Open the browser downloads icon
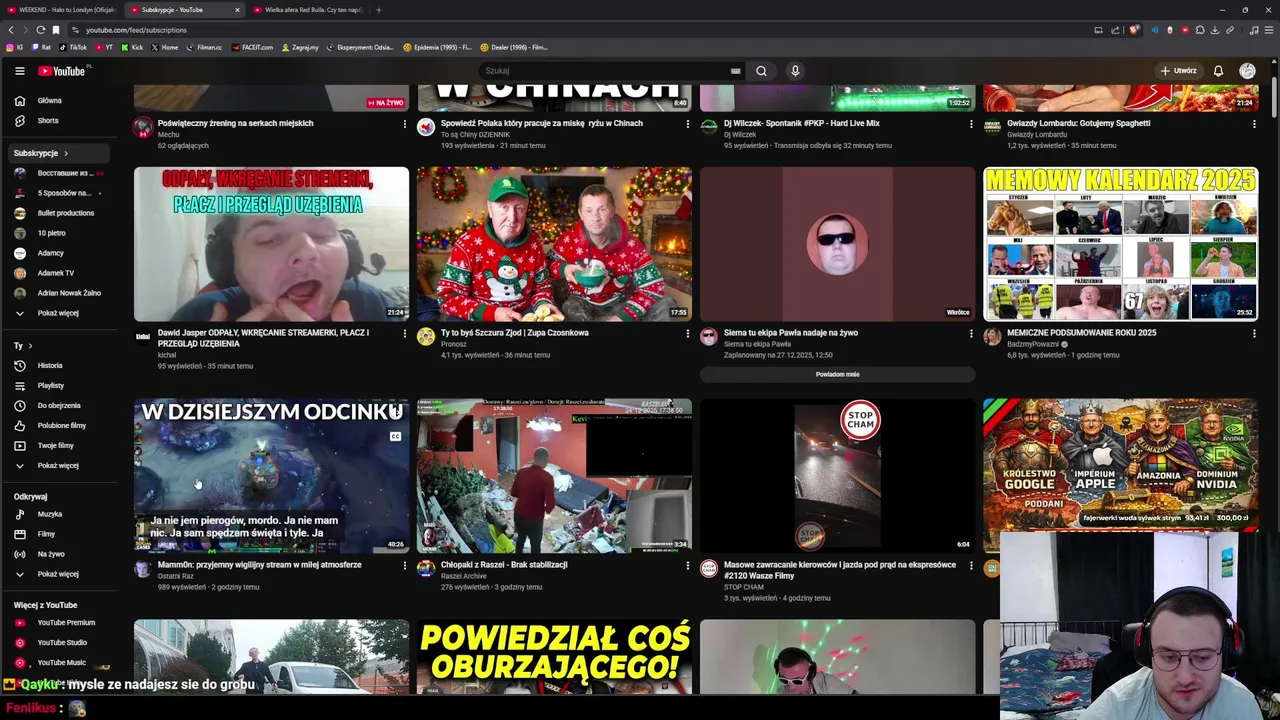Image resolution: width=1280 pixels, height=720 pixels. tap(1214, 30)
